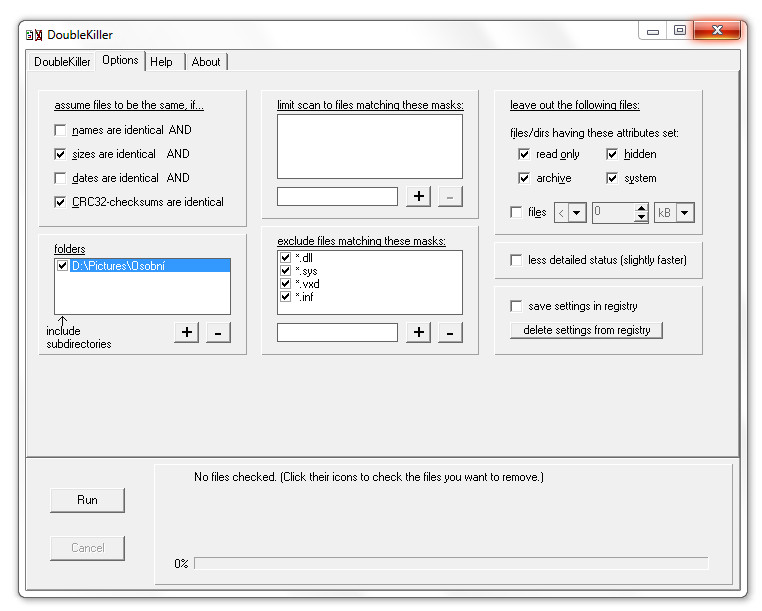Uncheck the *.vxd exclude mask
The width and height of the screenshot is (762, 611).
tap(285, 283)
